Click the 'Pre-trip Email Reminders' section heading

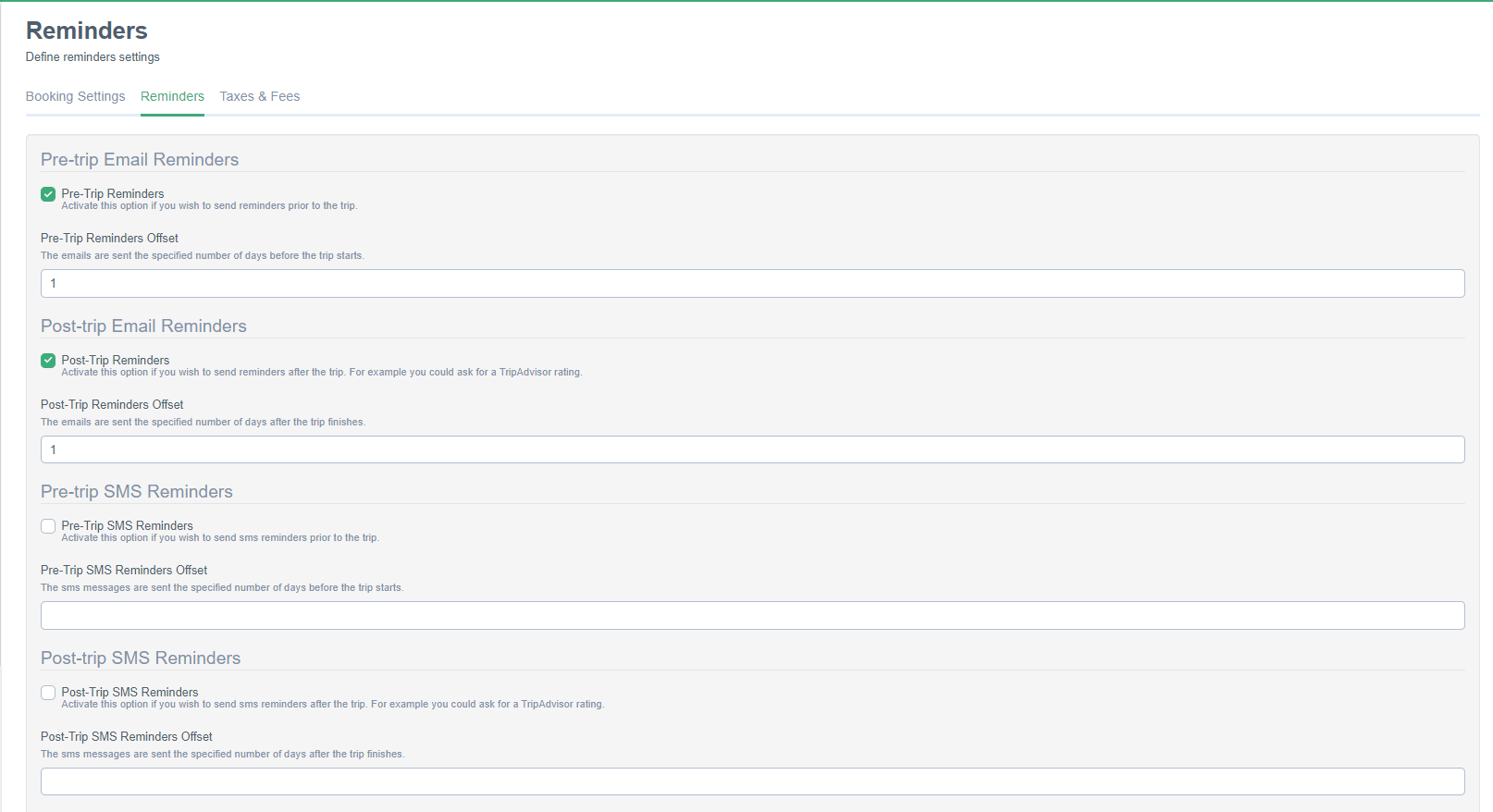coord(140,159)
